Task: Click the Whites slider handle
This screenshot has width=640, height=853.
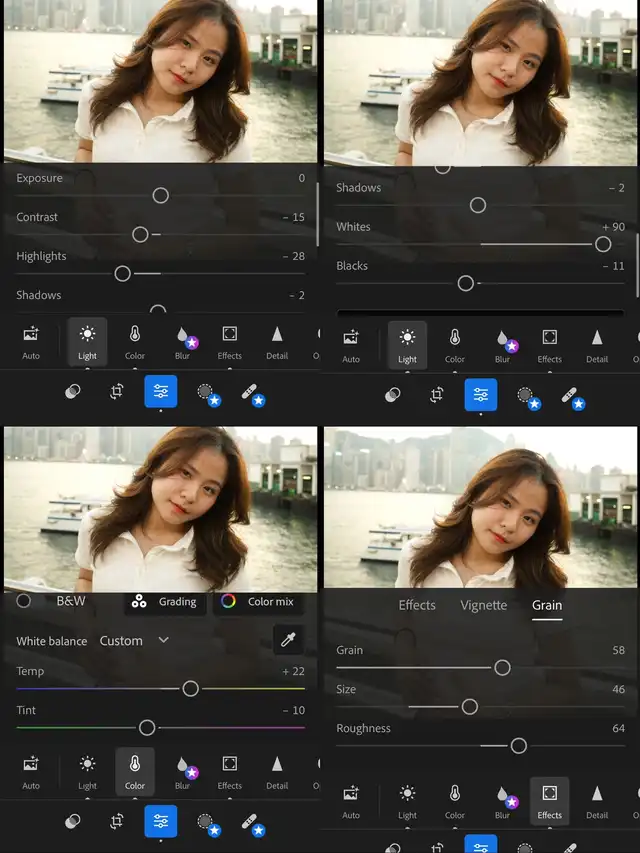Action: (603, 244)
